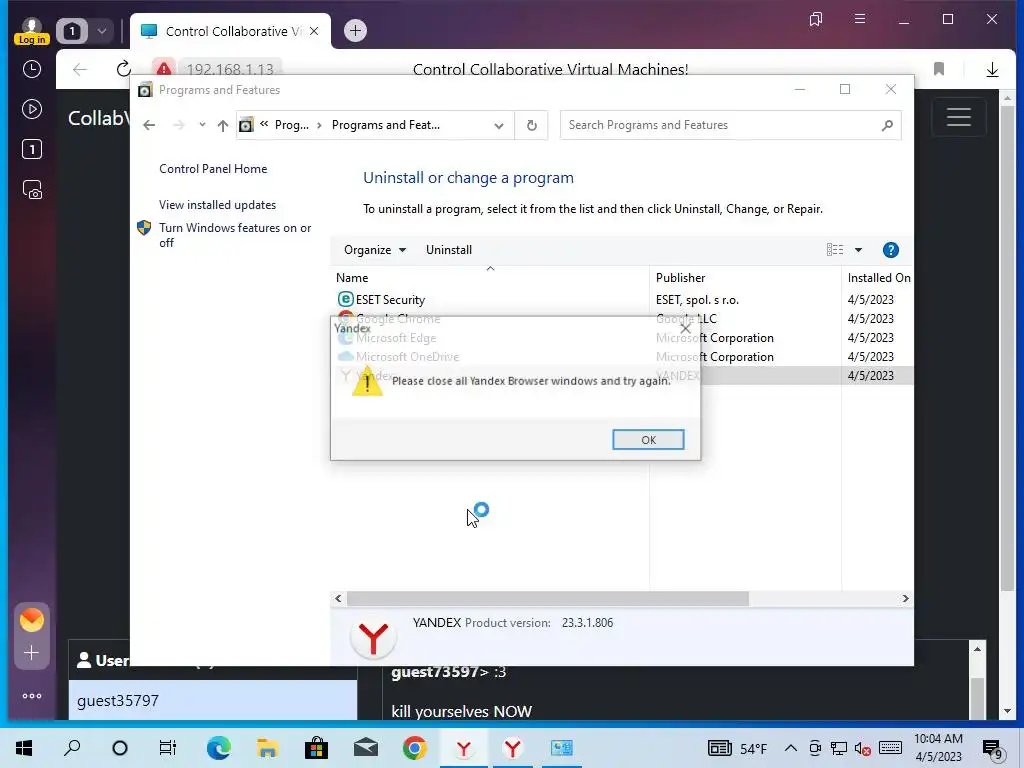1024x768 pixels.
Task: Open the notification center
Action: 993,749
